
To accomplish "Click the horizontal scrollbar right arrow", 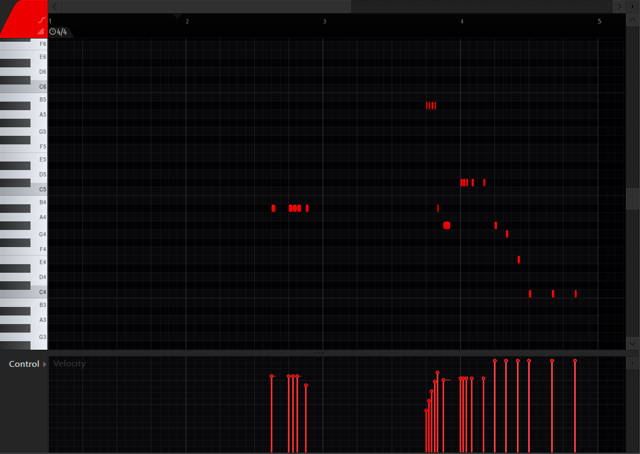I will click(x=619, y=6).
